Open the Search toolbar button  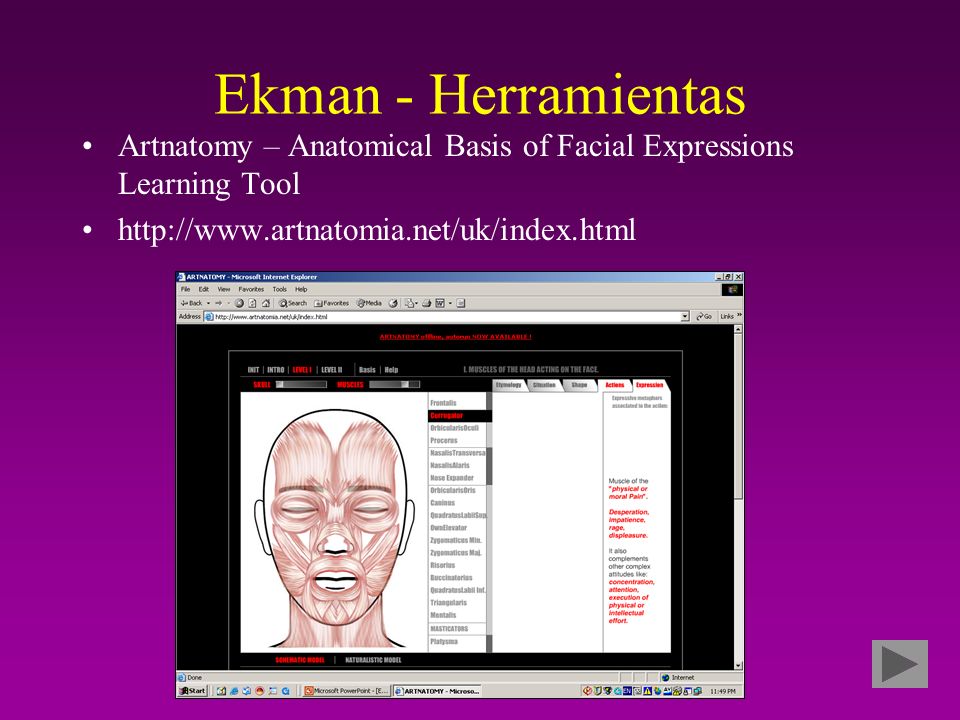tap(293, 303)
